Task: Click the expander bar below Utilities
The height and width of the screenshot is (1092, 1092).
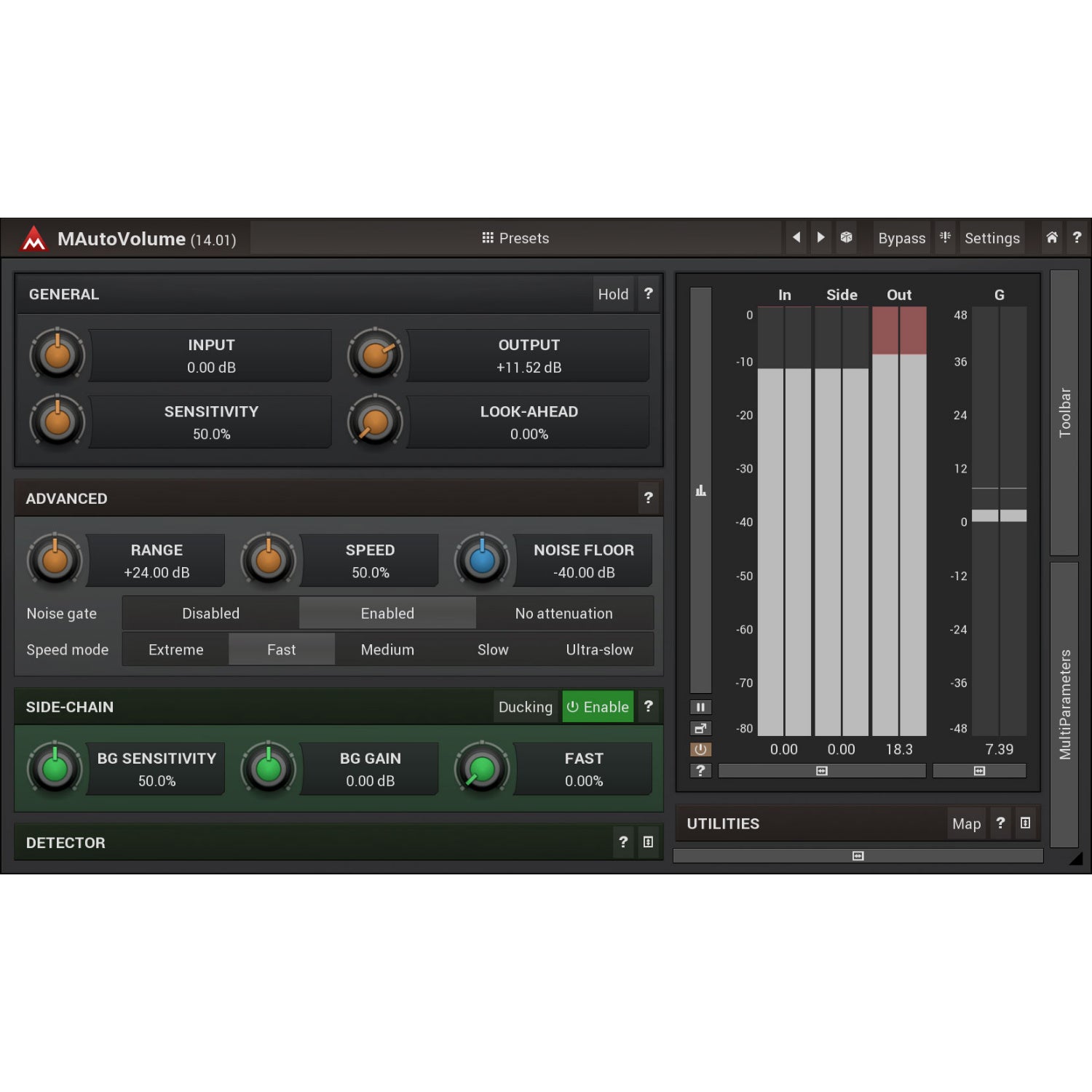Action: click(858, 856)
